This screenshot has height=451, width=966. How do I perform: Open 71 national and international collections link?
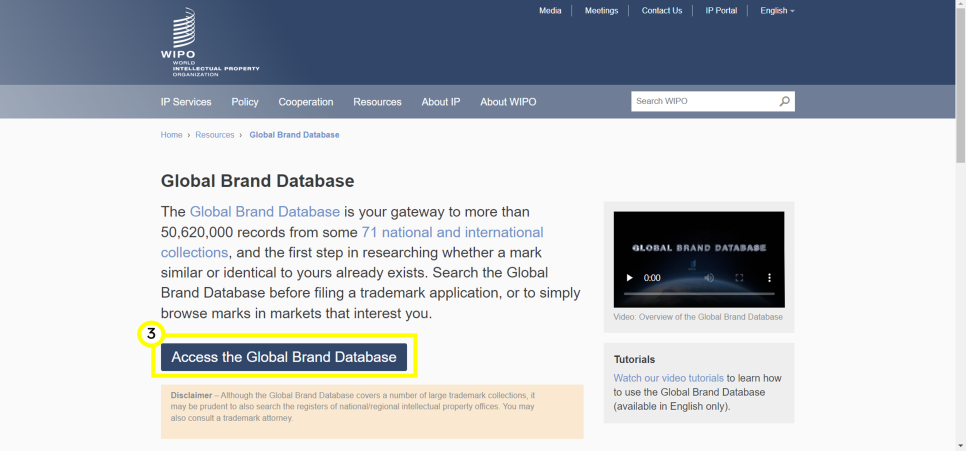tap(352, 242)
